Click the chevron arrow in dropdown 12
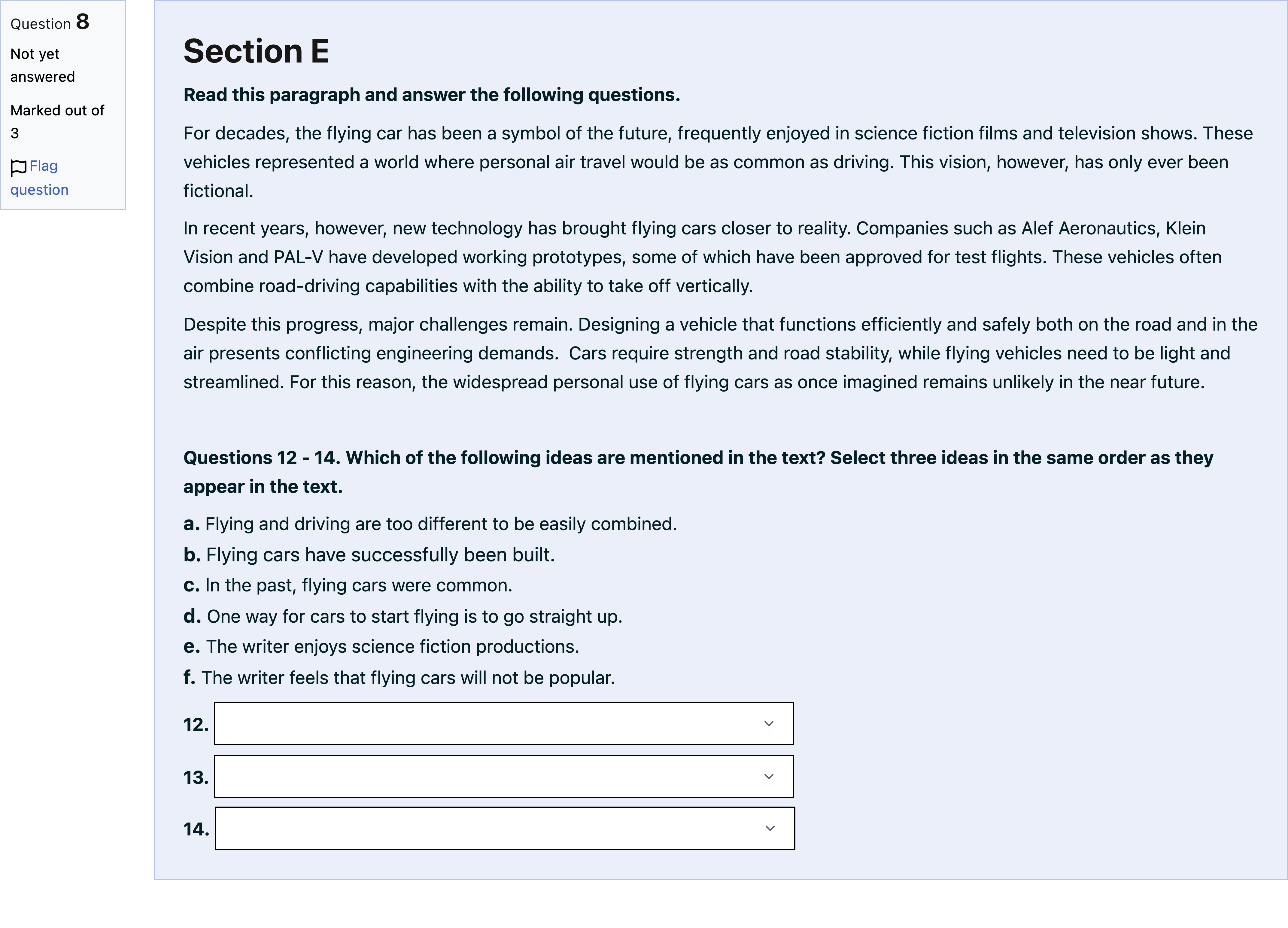The image size is (1288, 928). point(769,723)
